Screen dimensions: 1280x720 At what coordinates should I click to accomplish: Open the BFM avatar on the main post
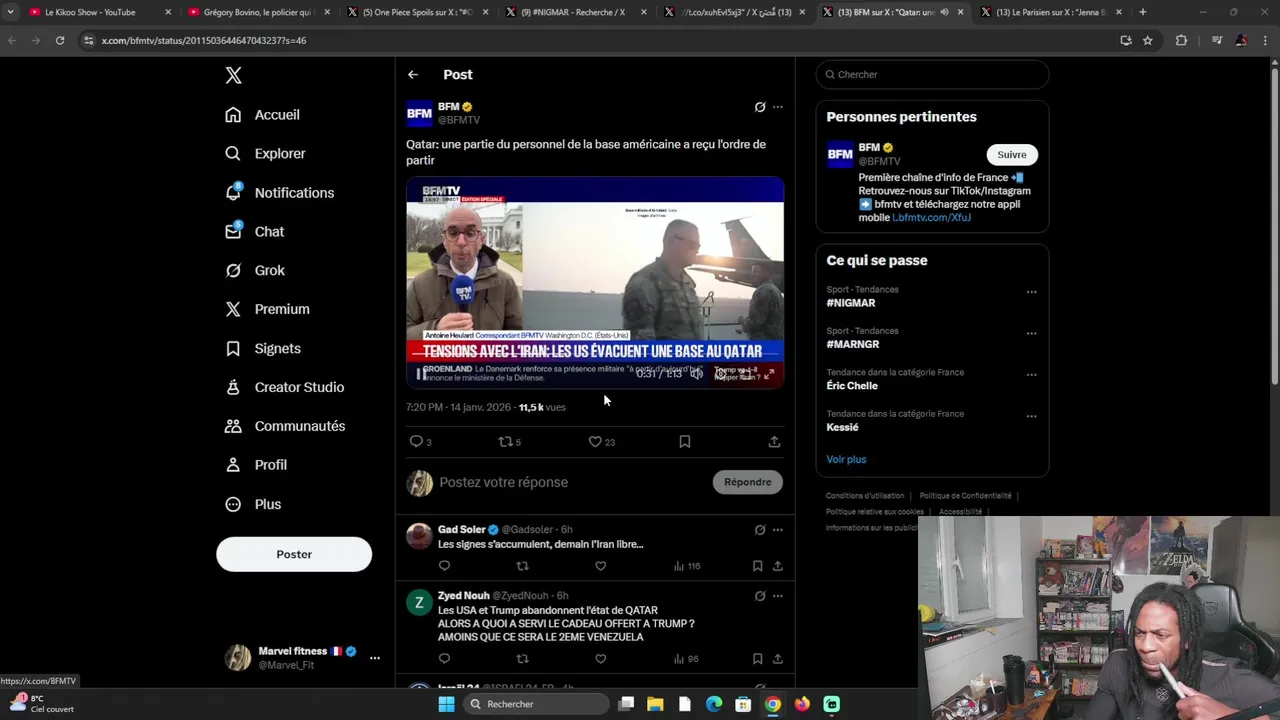[x=419, y=113]
